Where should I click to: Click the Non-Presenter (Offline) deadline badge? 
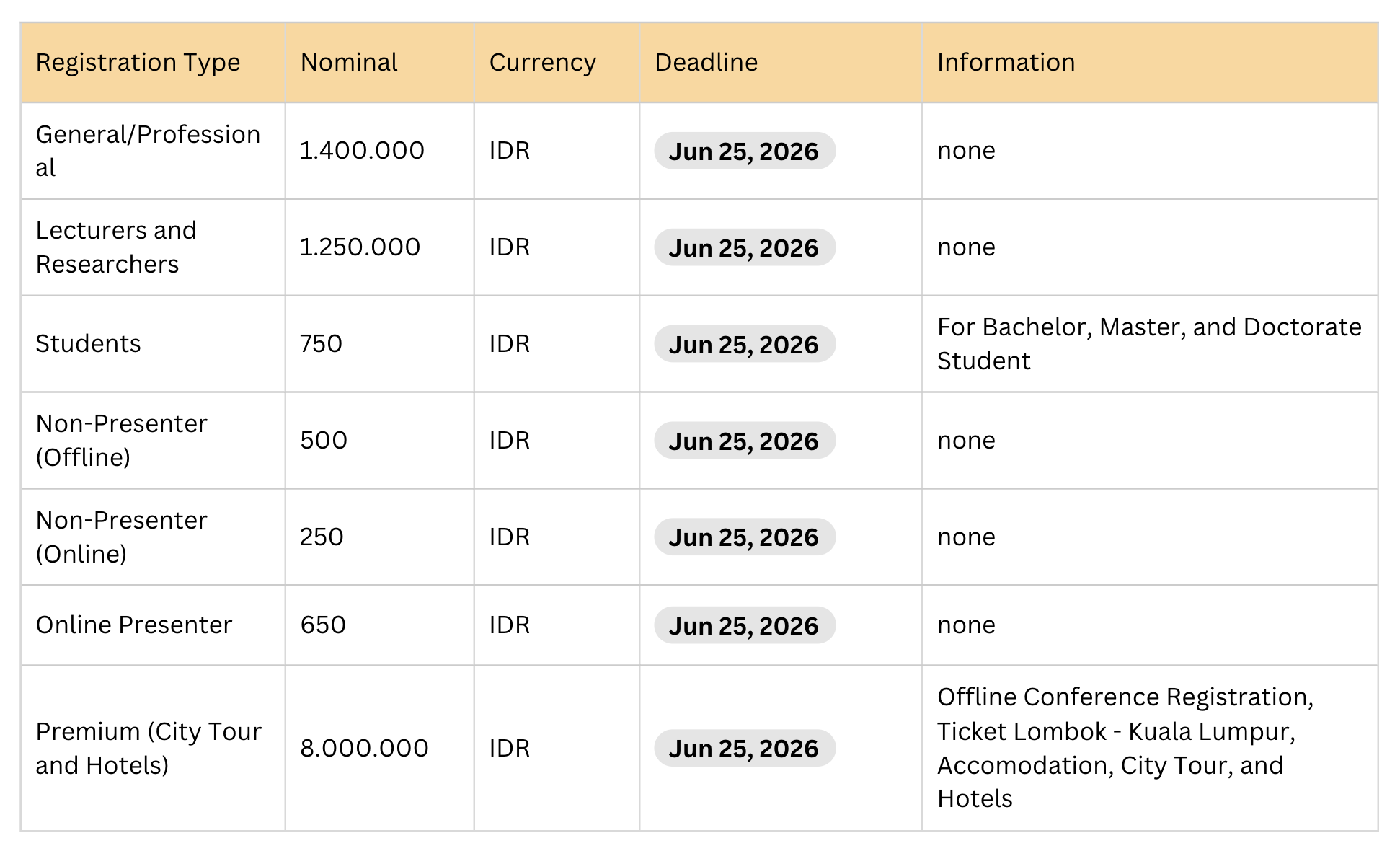[x=744, y=441]
